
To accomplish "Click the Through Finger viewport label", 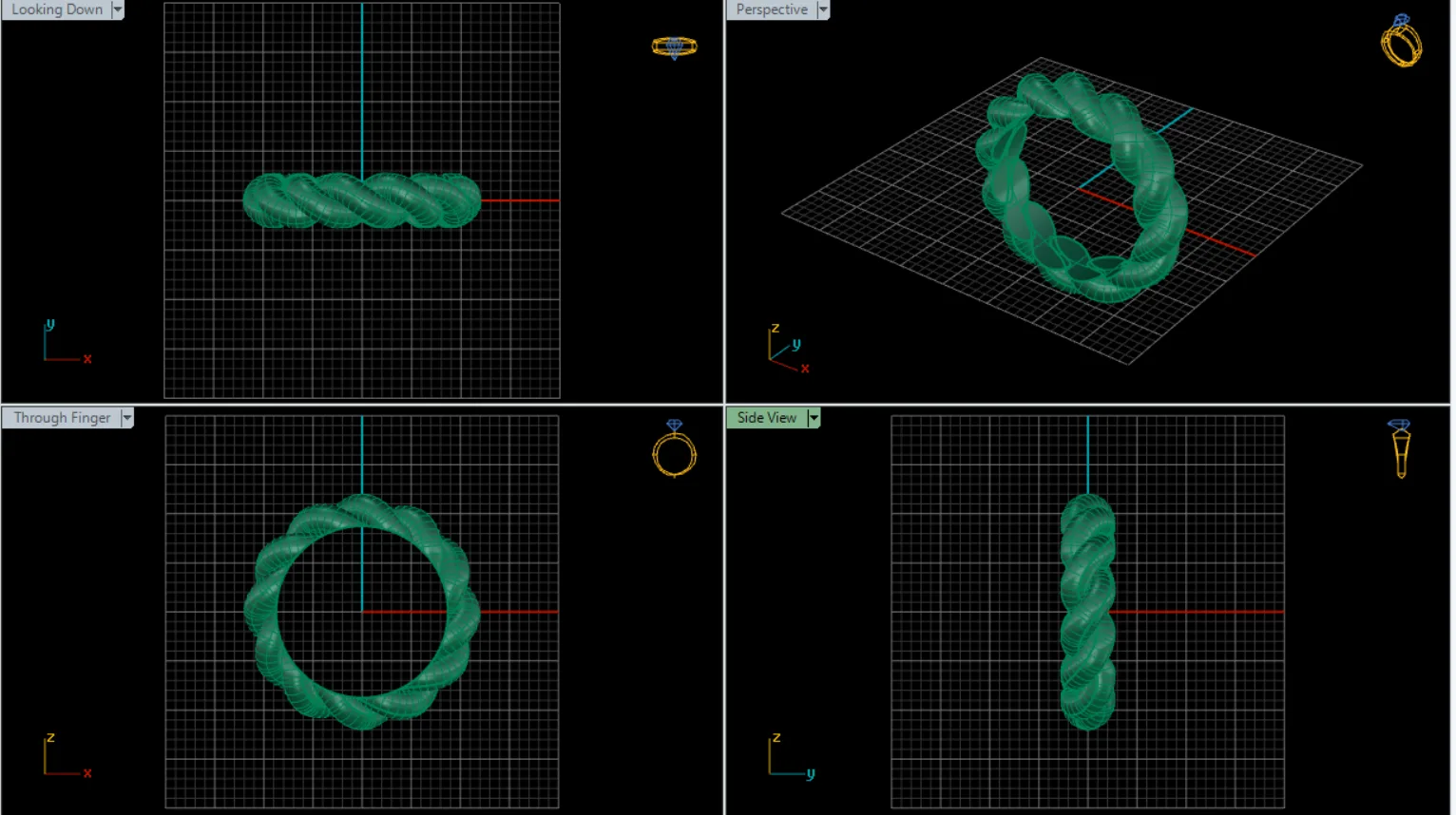I will [62, 418].
